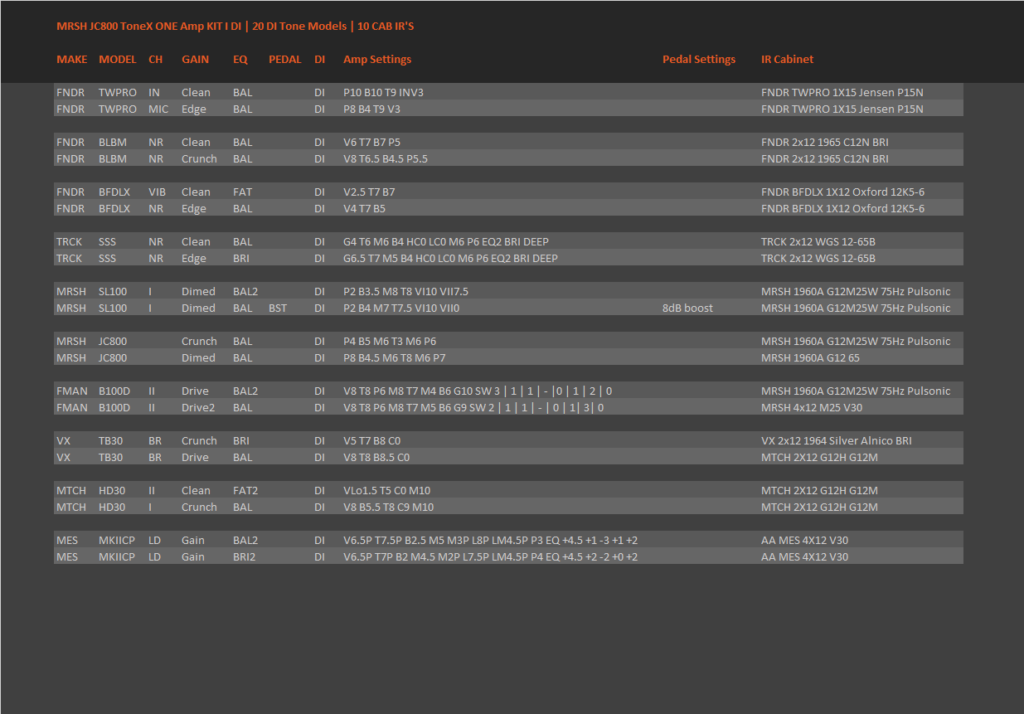Click the Pedal Settings column header
This screenshot has width=1024, height=714.
[x=699, y=59]
